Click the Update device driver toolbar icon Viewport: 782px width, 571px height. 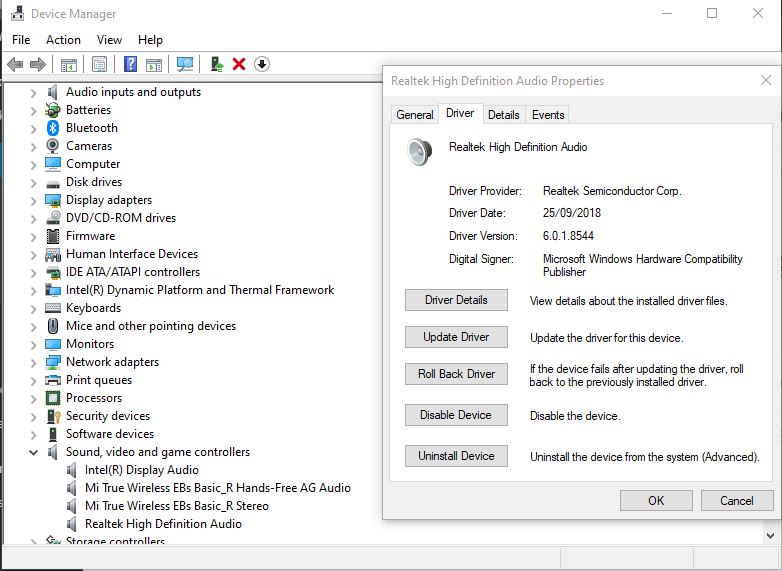coord(217,64)
